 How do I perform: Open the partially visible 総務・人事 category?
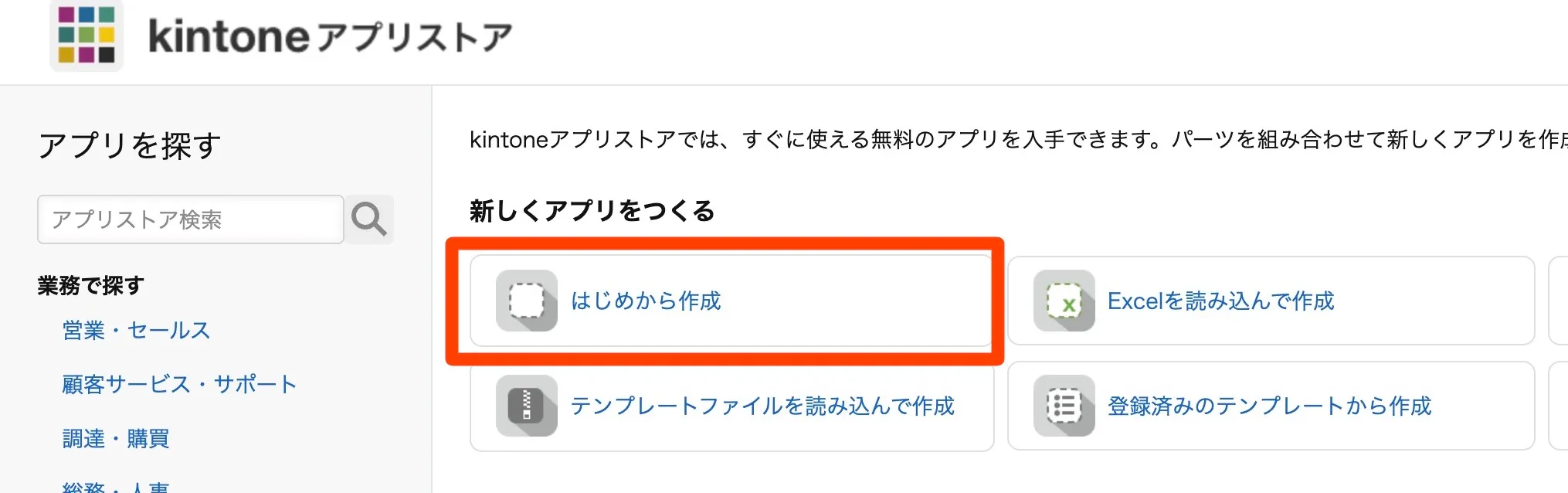point(116,487)
